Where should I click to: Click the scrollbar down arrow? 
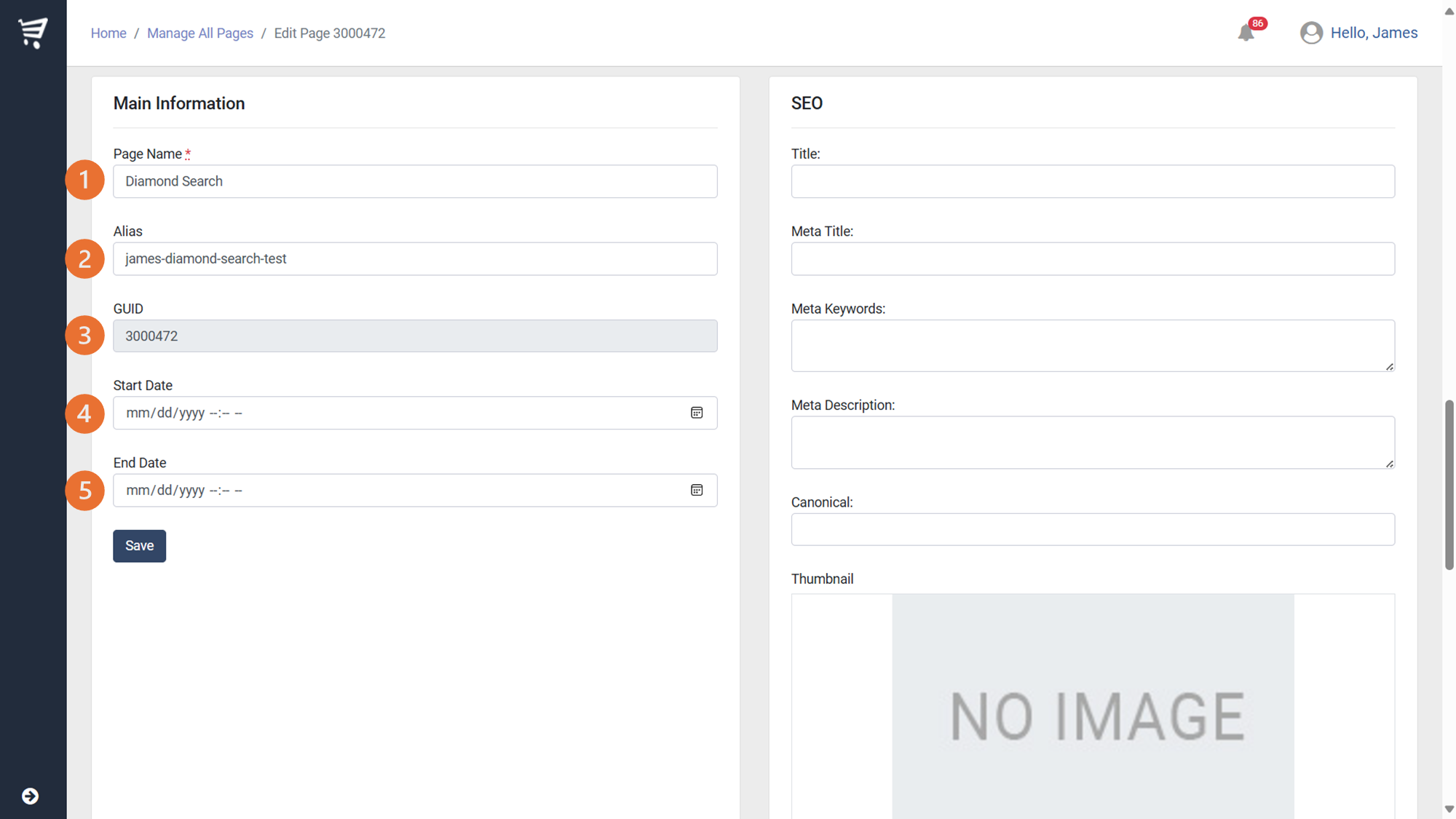(1449, 809)
